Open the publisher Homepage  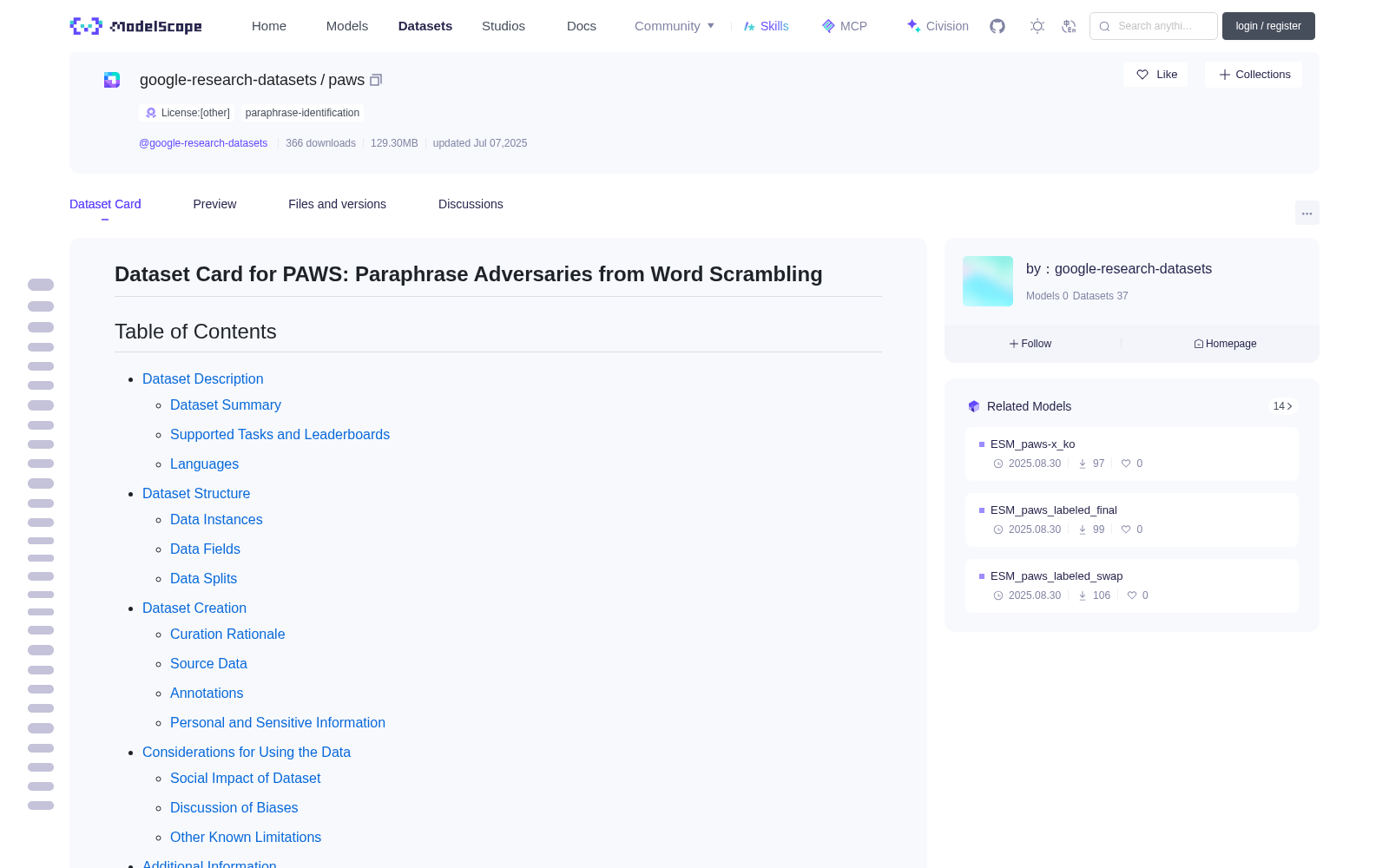coord(1225,344)
